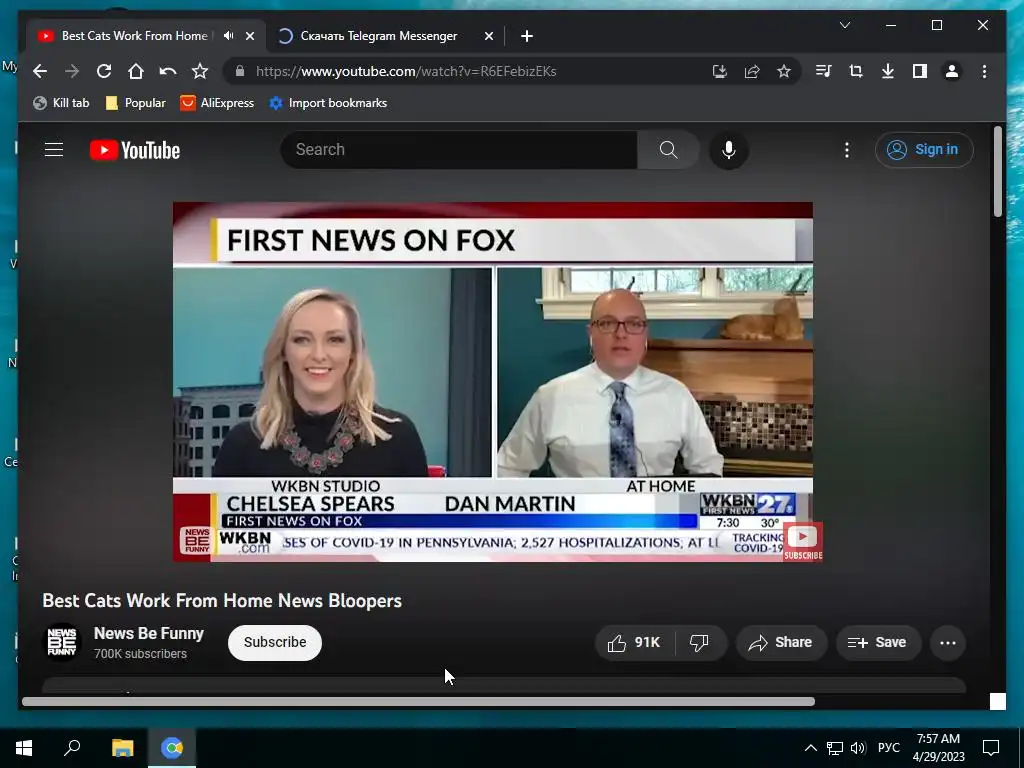This screenshot has height=768, width=1024.
Task: Switch the РУС input language
Action: [x=888, y=748]
